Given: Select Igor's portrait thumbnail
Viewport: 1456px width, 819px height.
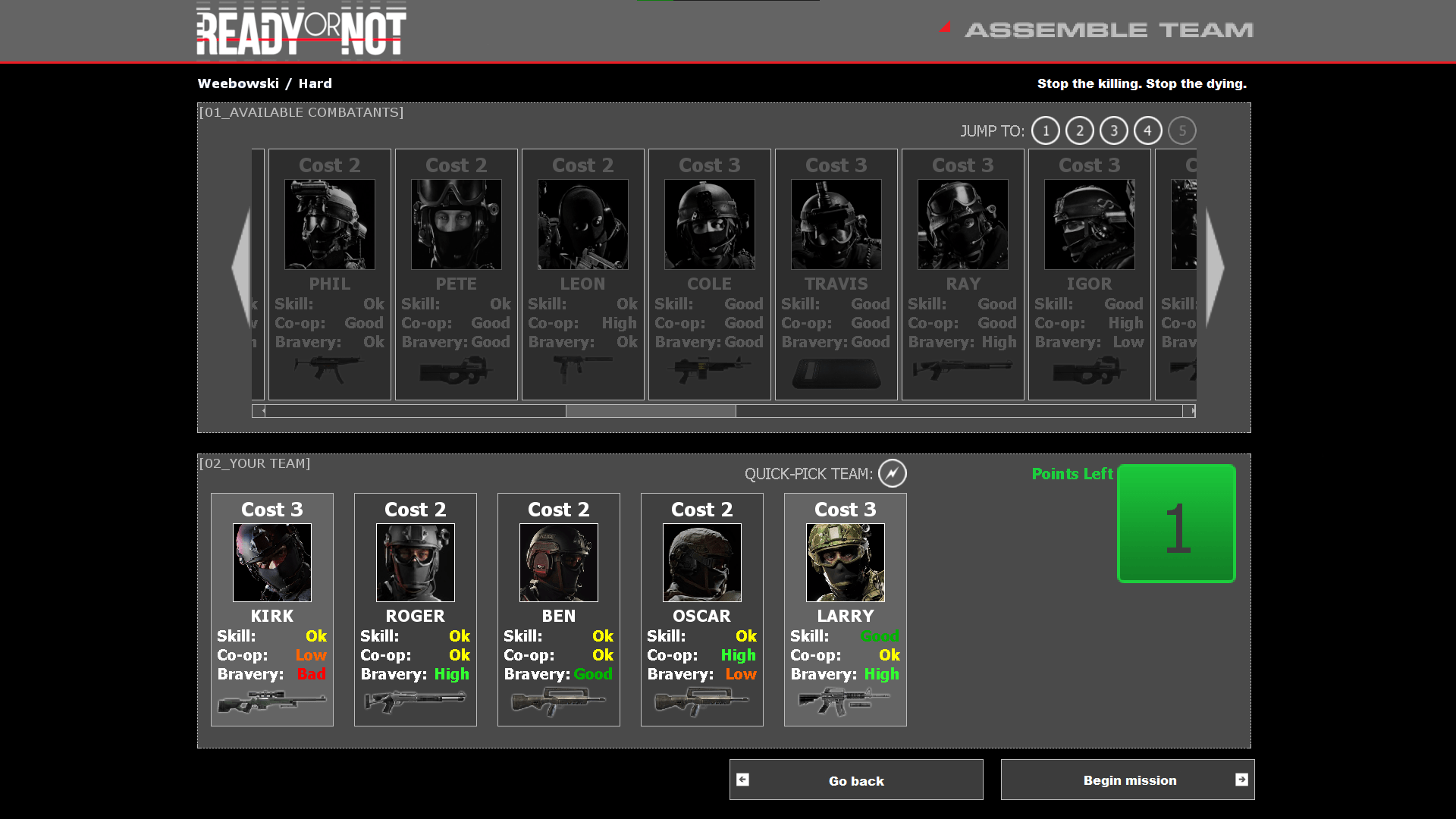Looking at the screenshot, I should (1089, 224).
